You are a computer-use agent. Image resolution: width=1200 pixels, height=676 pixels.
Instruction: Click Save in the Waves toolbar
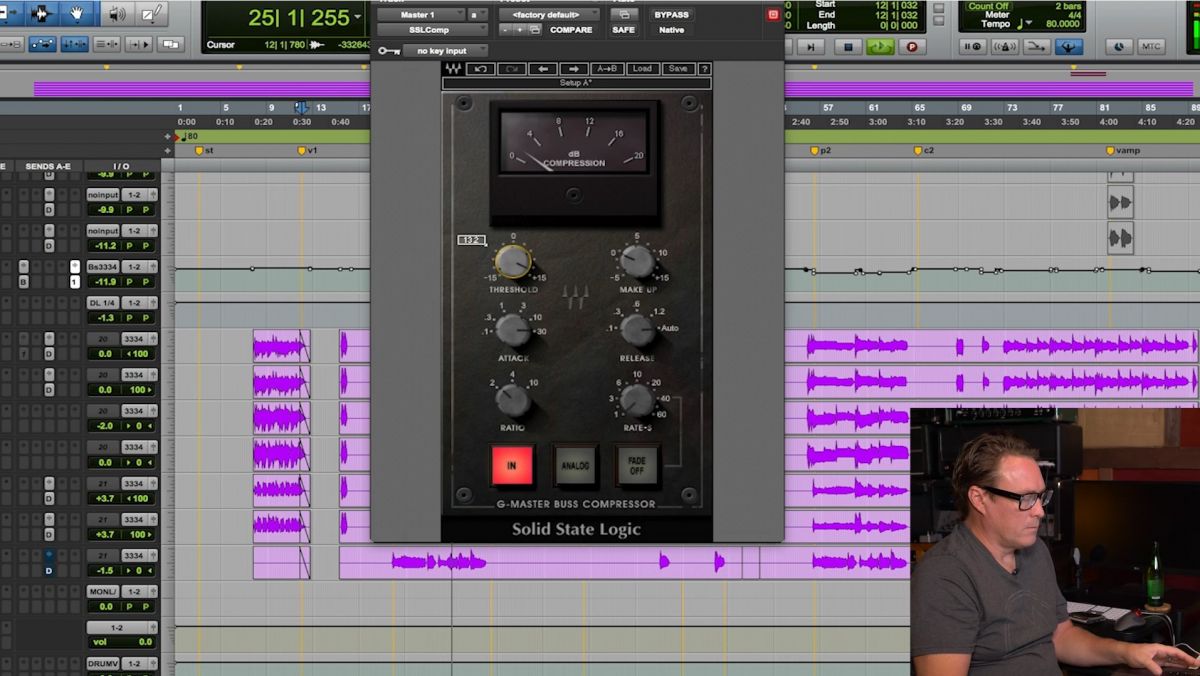pos(676,68)
